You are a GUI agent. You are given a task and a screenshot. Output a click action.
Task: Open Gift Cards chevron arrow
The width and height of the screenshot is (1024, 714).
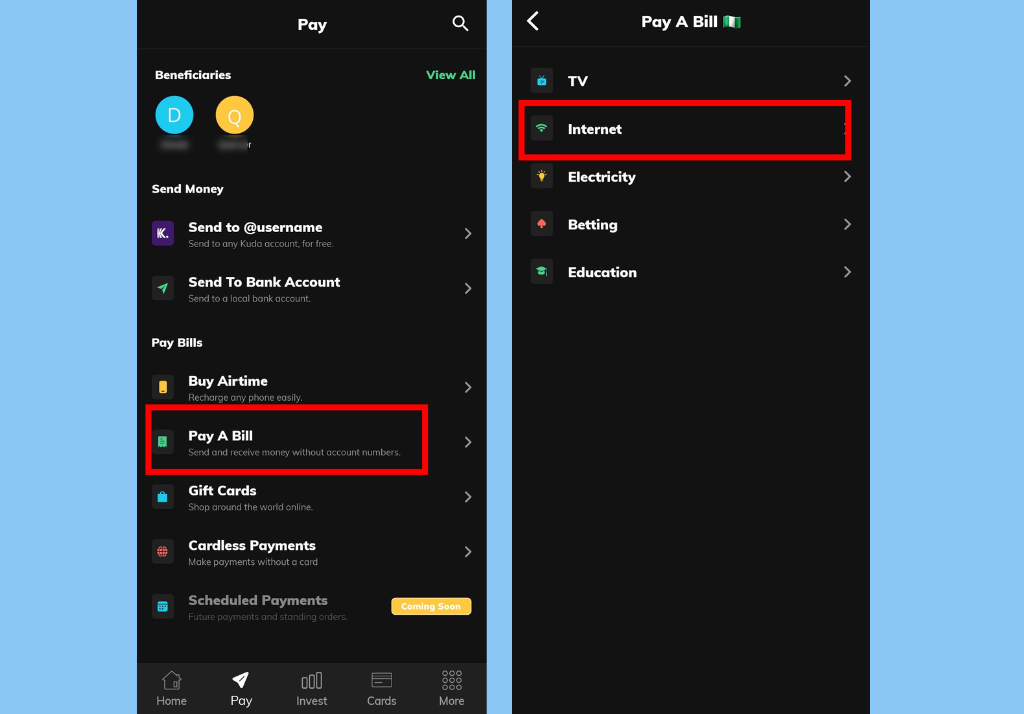tap(468, 497)
